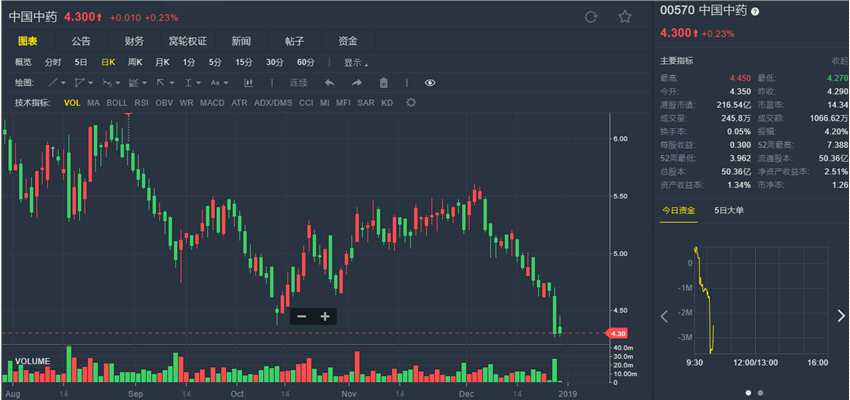Enable the BOLL indicator
The height and width of the screenshot is (400, 850).
point(117,102)
